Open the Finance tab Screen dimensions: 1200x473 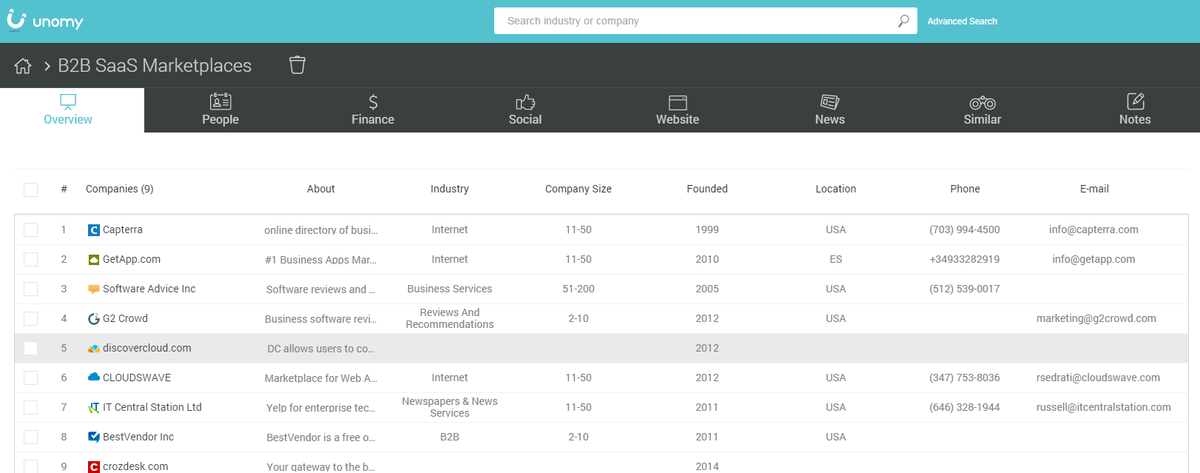pos(373,110)
